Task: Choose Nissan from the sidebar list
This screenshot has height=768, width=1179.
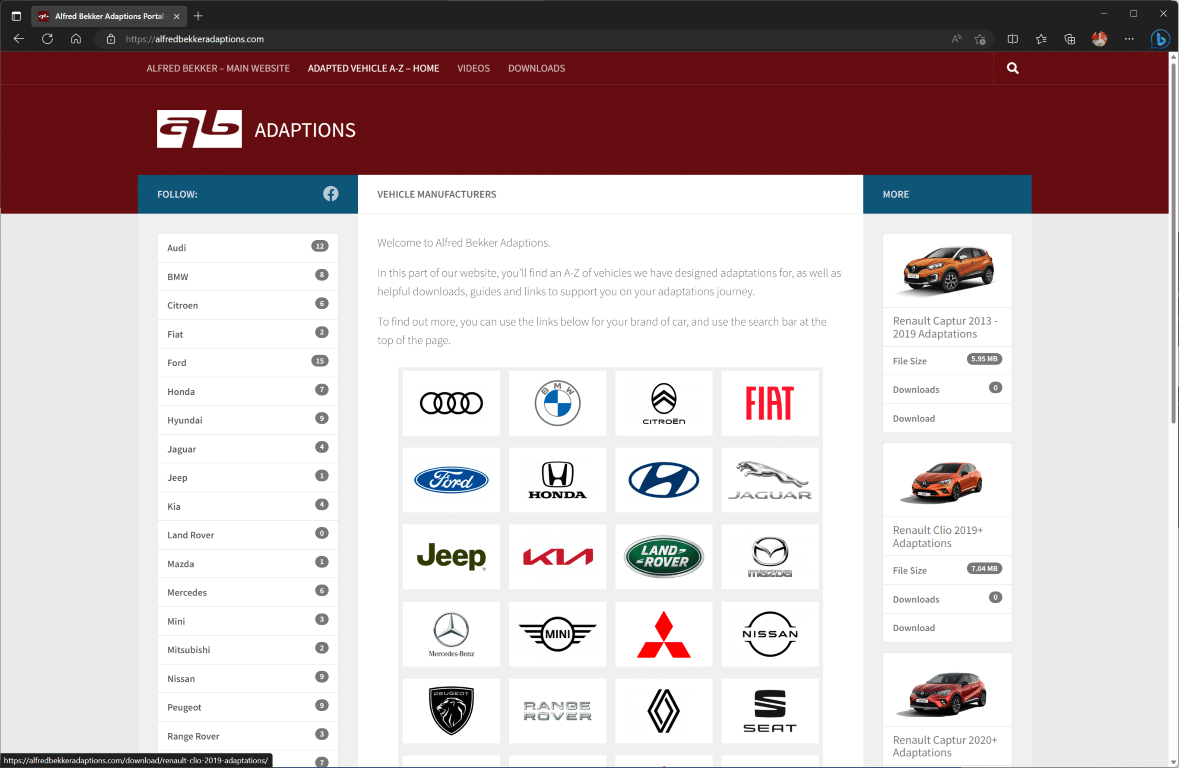Action: point(248,678)
